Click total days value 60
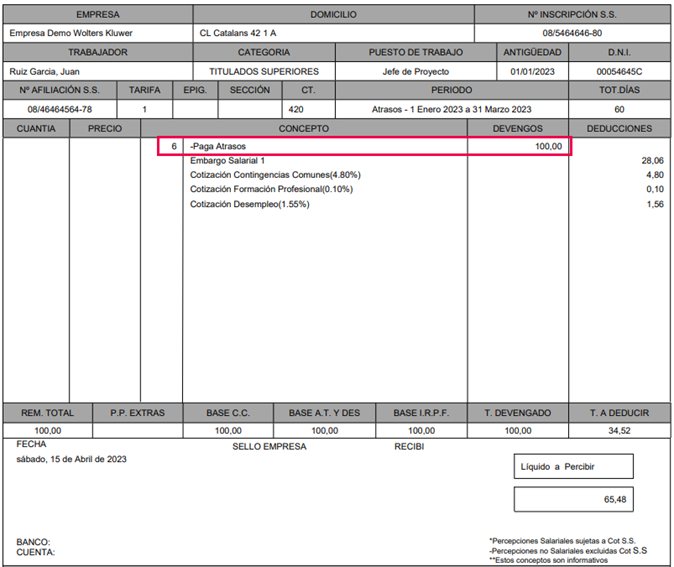Viewport: 674px width, 567px height. pos(619,109)
